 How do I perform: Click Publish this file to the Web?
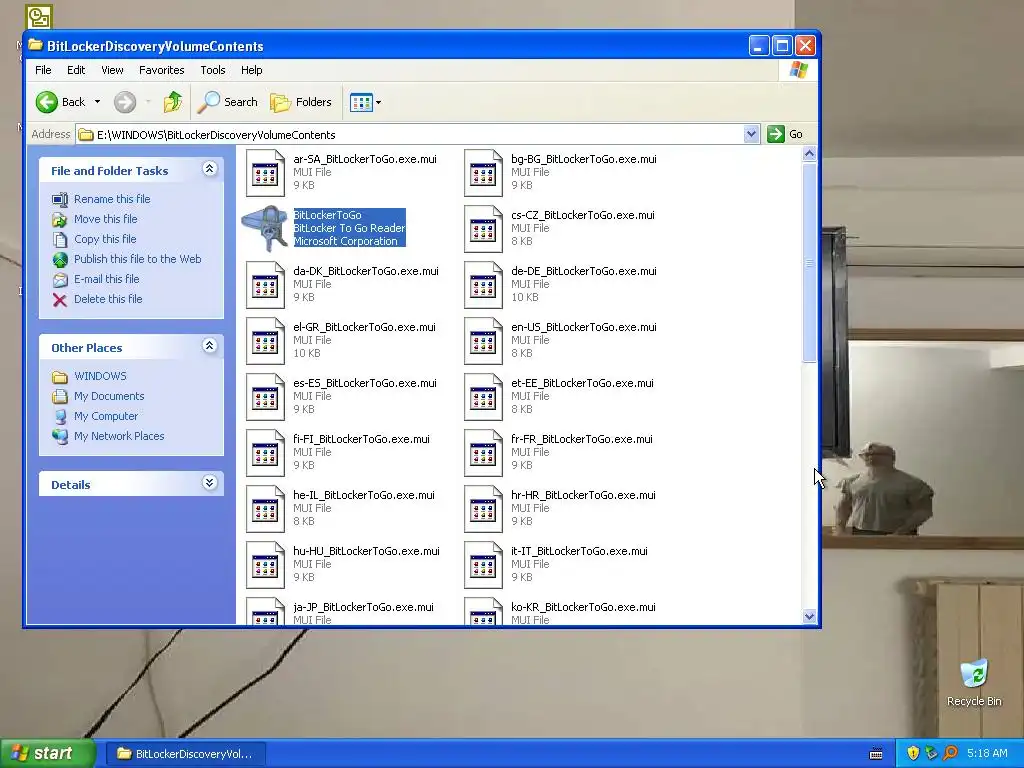point(137,259)
